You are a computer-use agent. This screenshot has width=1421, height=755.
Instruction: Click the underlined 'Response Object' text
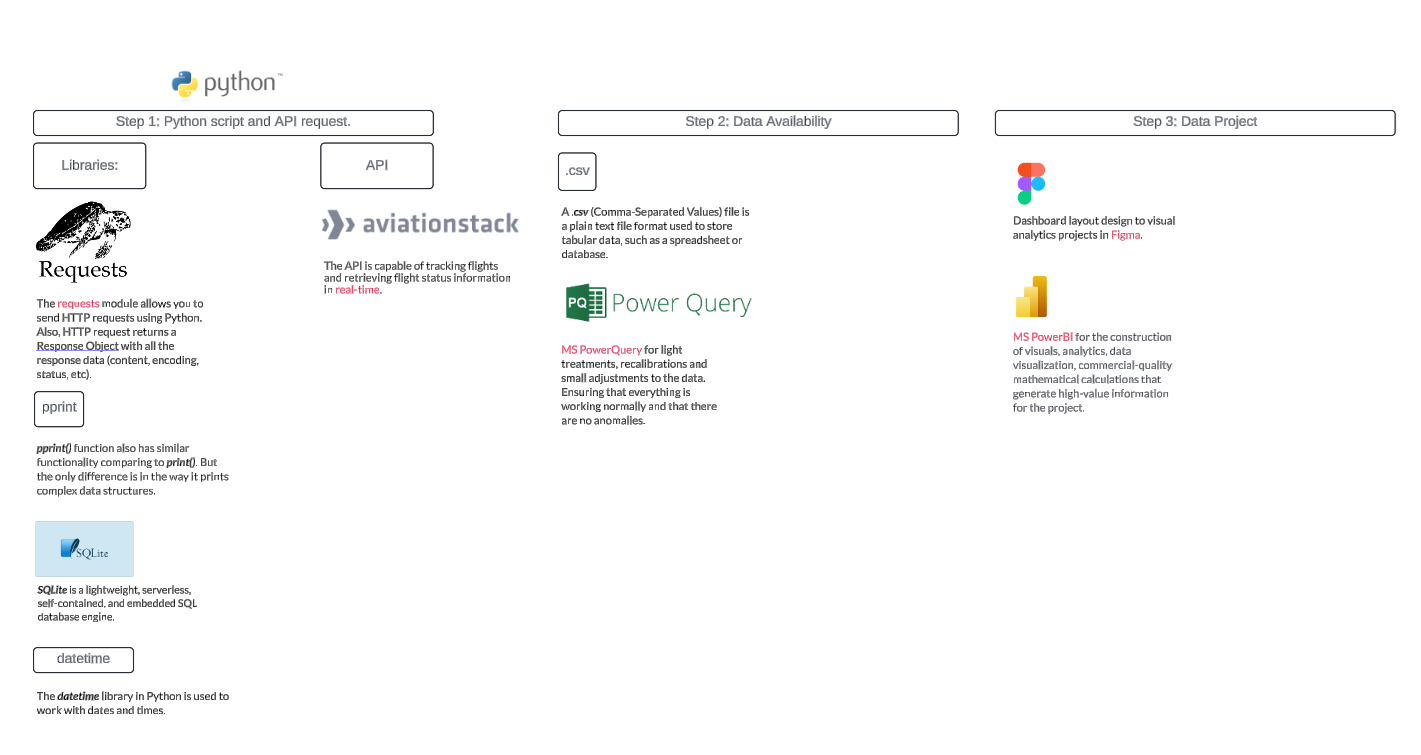click(x=78, y=346)
